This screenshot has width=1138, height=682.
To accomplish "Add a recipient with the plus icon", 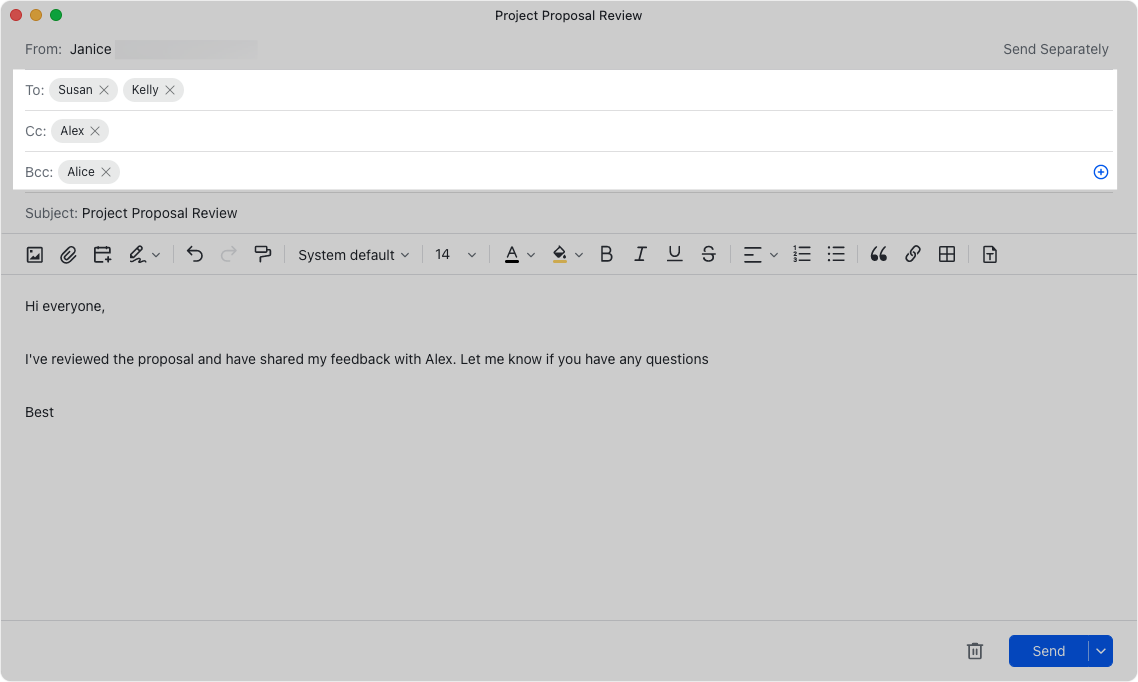I will 1101,172.
